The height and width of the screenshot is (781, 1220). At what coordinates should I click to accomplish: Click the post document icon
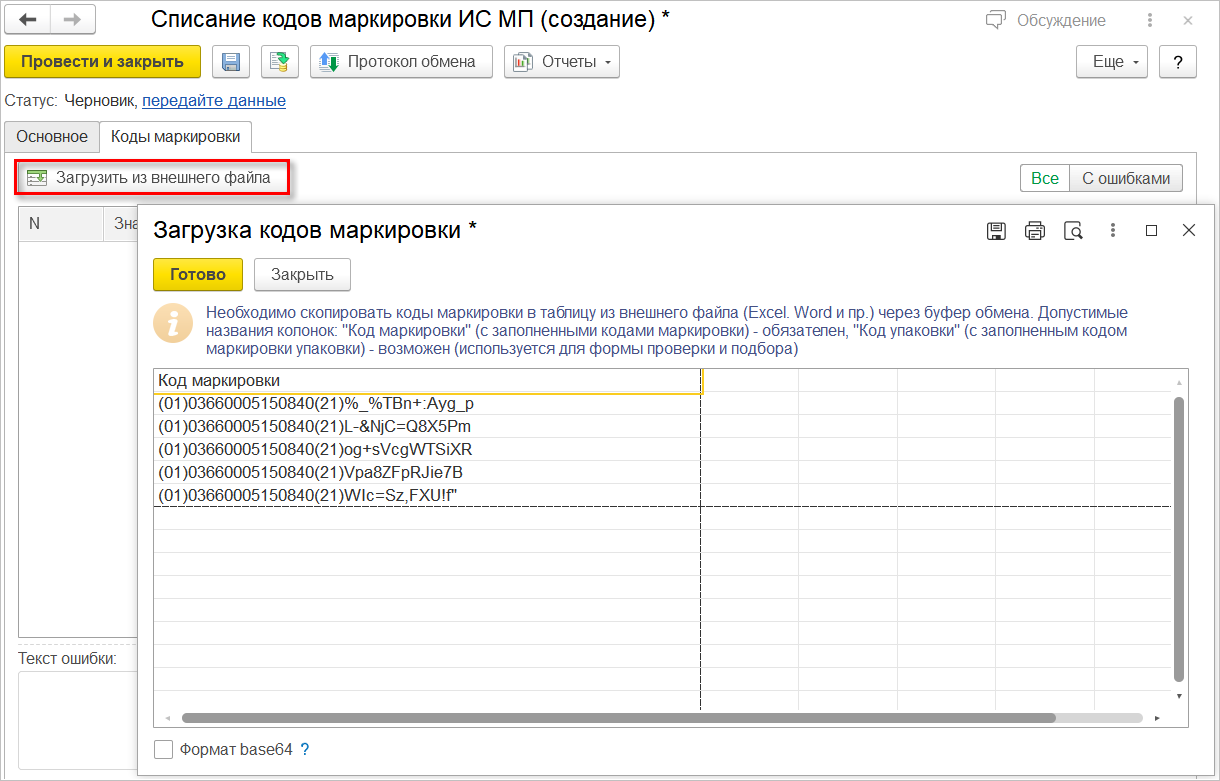pos(280,62)
